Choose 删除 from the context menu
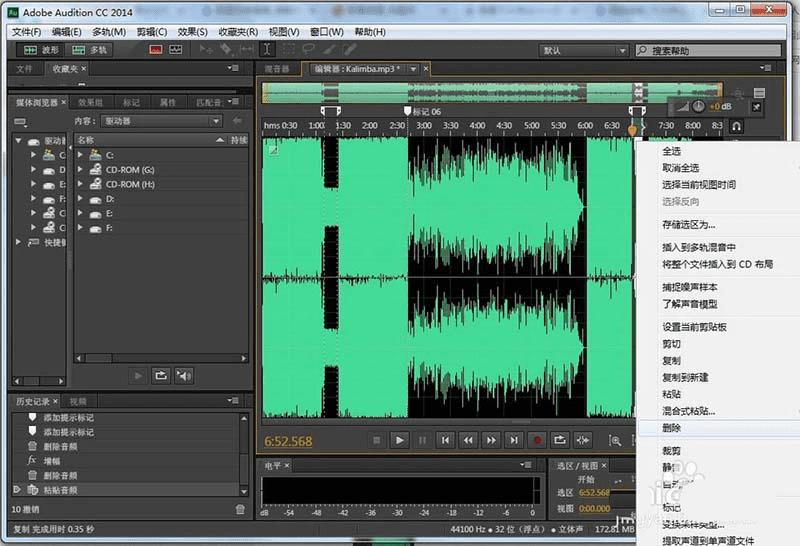Screen dimensions: 800x546 672,428
